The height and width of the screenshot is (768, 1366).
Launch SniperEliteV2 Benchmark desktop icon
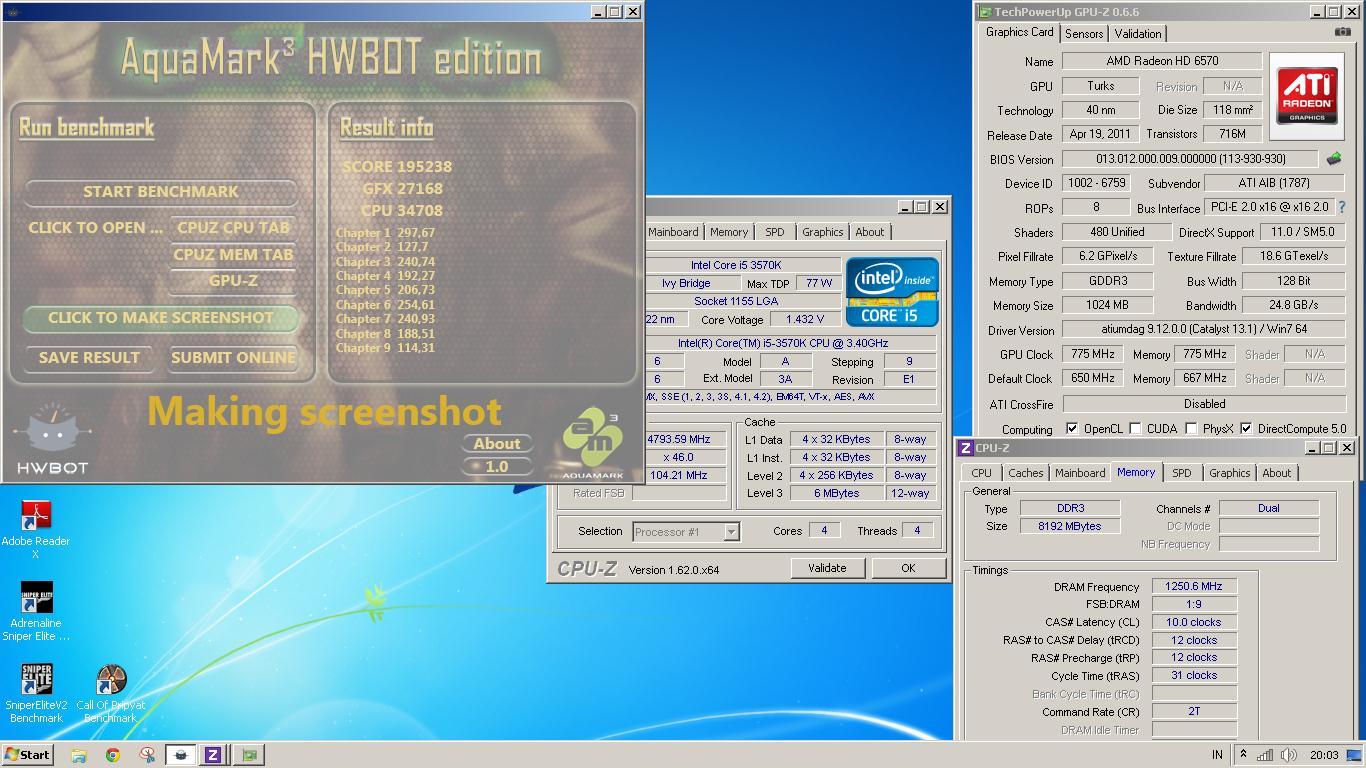click(x=35, y=692)
